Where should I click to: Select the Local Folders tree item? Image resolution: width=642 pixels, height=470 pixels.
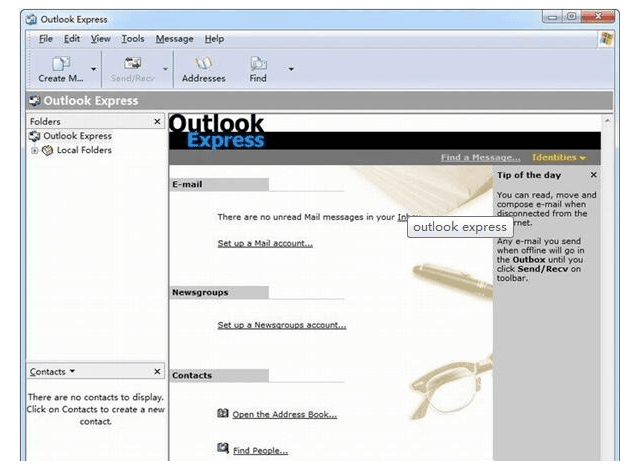click(x=84, y=150)
